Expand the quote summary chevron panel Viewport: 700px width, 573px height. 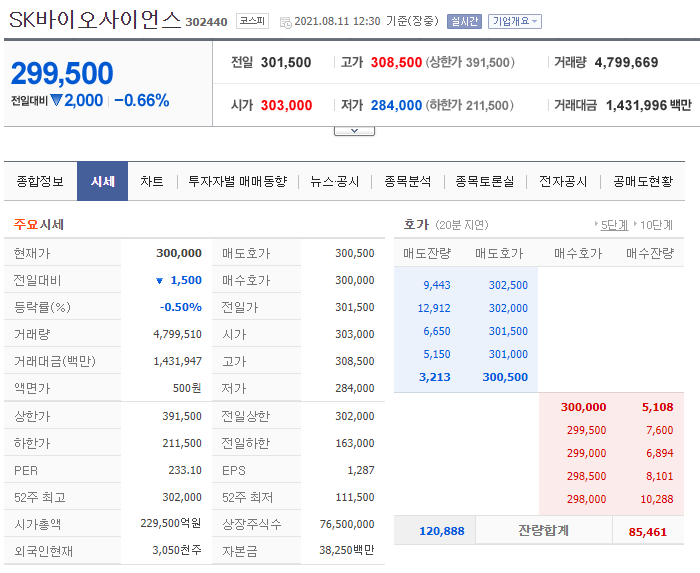(354, 131)
